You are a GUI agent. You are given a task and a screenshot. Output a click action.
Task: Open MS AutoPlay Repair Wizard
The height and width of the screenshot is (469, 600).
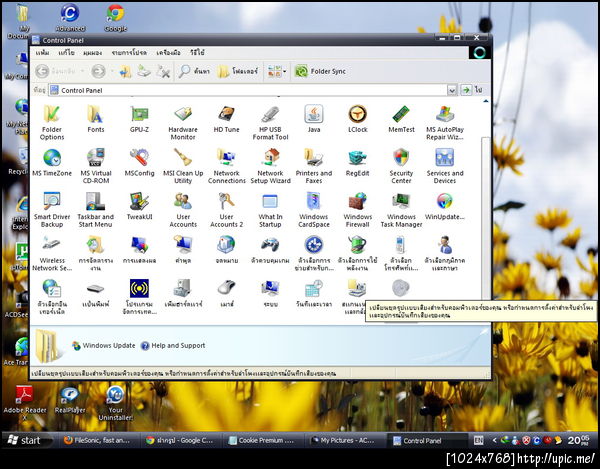(x=445, y=122)
